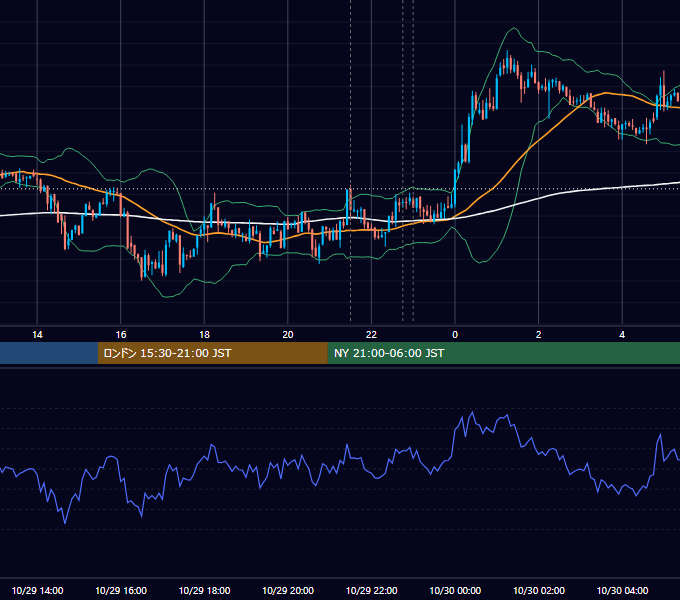
Task: Click the NY 21:00-06:00 JST session bar
Action: 503,353
